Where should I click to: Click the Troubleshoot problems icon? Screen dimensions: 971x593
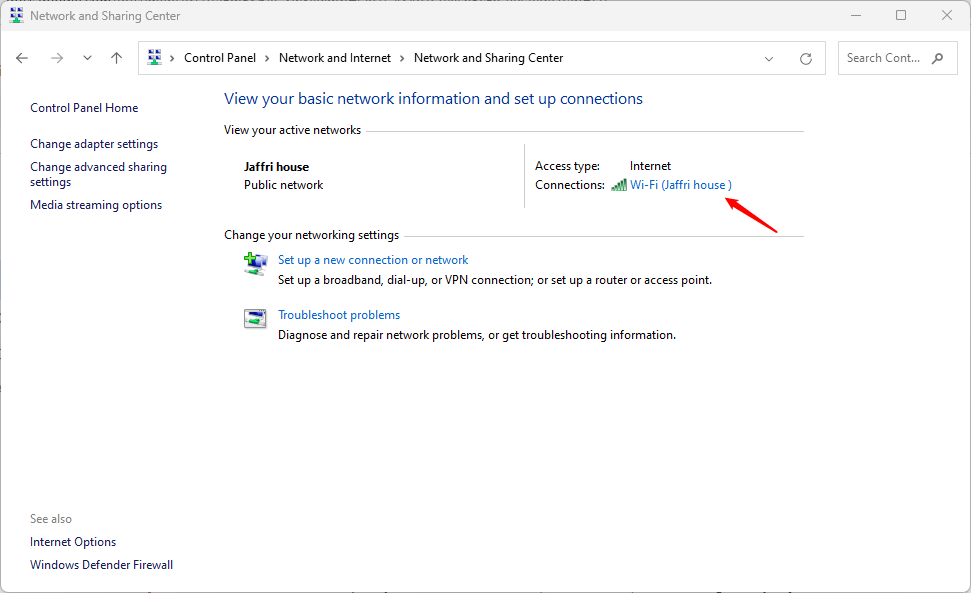(x=255, y=319)
